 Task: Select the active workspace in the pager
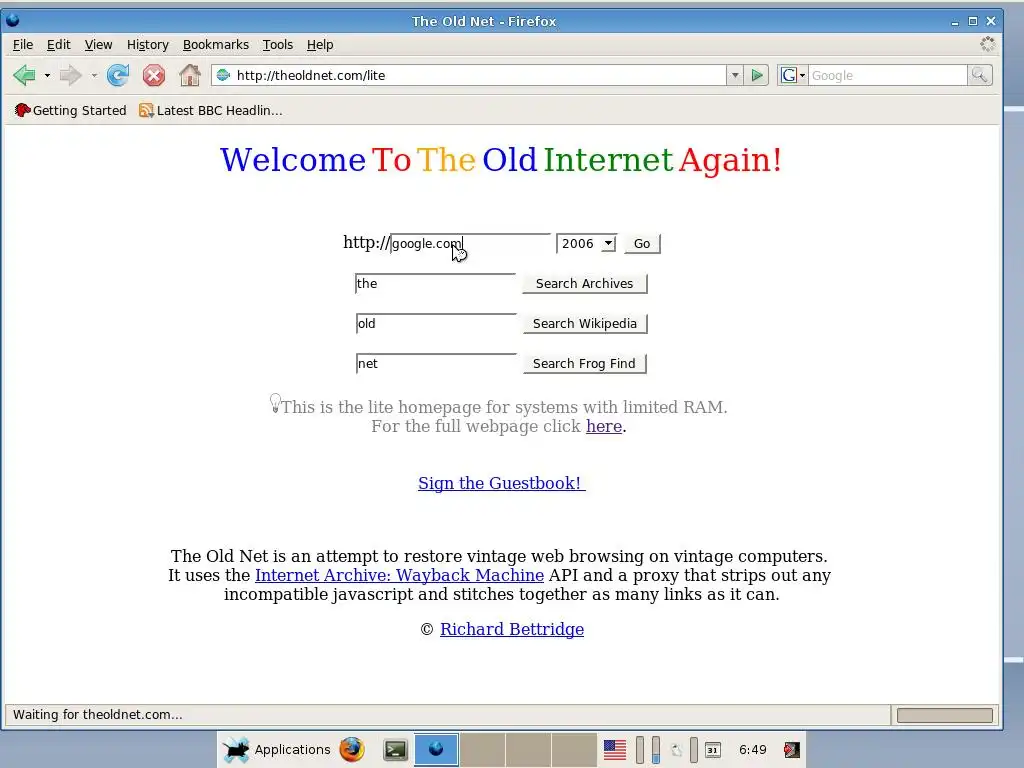[436, 750]
